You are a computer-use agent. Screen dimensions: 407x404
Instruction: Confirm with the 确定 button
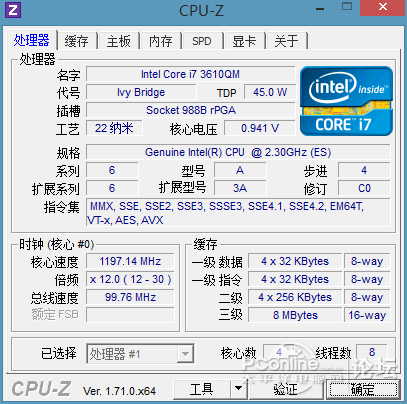pyautogui.click(x=363, y=389)
